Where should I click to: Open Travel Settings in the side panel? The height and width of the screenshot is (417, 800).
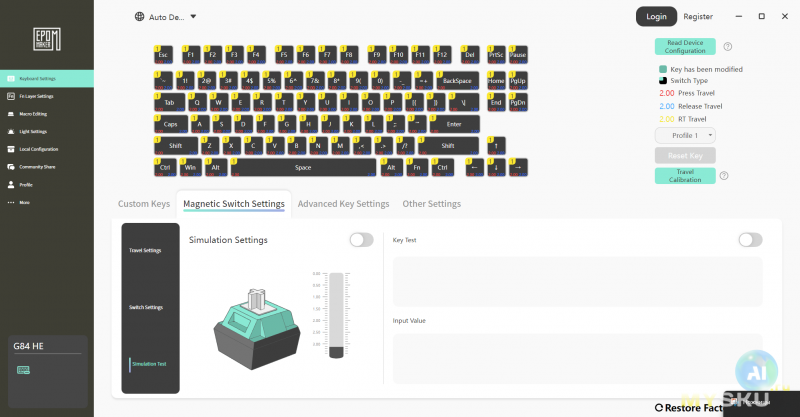tap(145, 251)
